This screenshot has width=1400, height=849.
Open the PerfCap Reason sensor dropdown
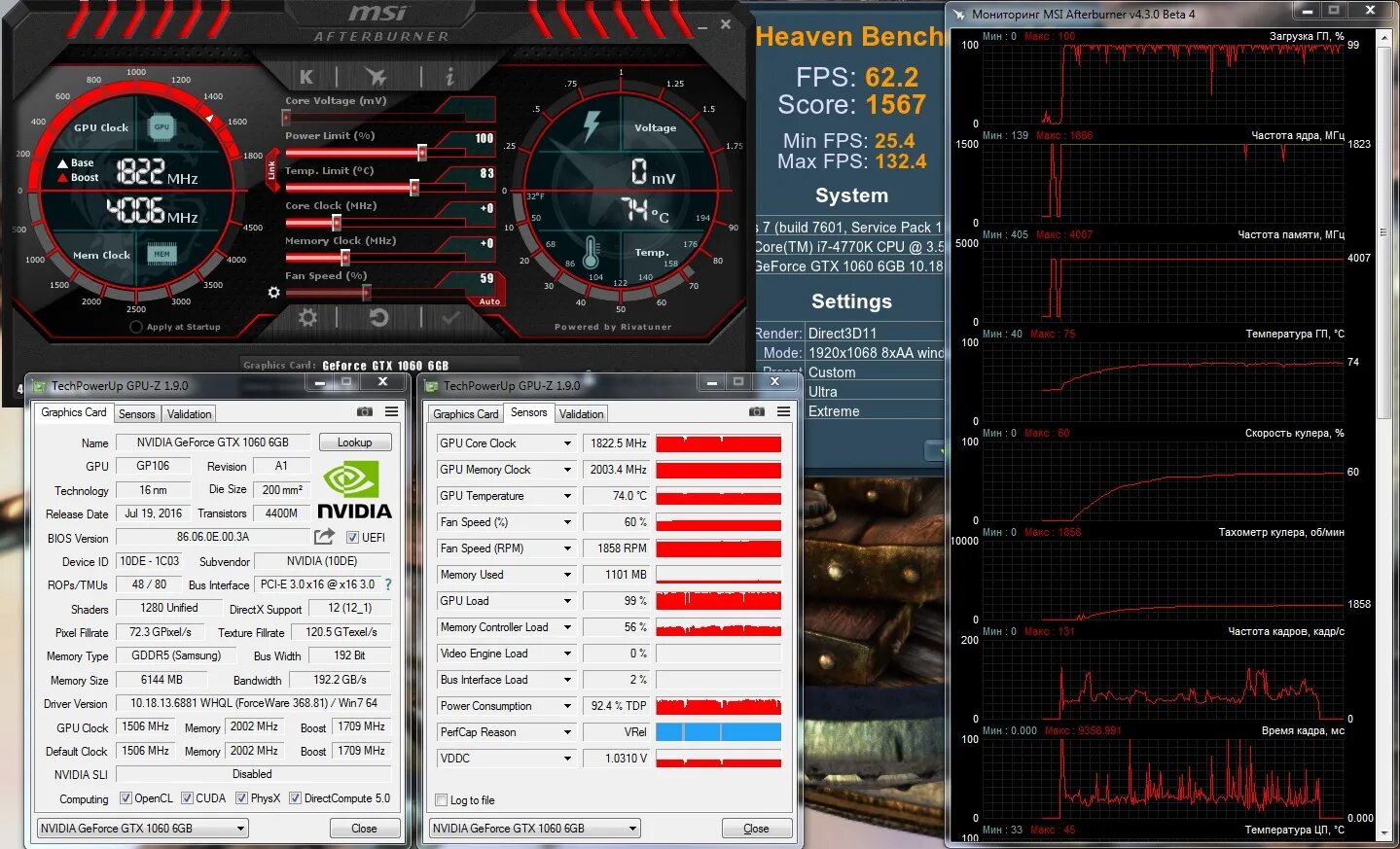[x=567, y=732]
